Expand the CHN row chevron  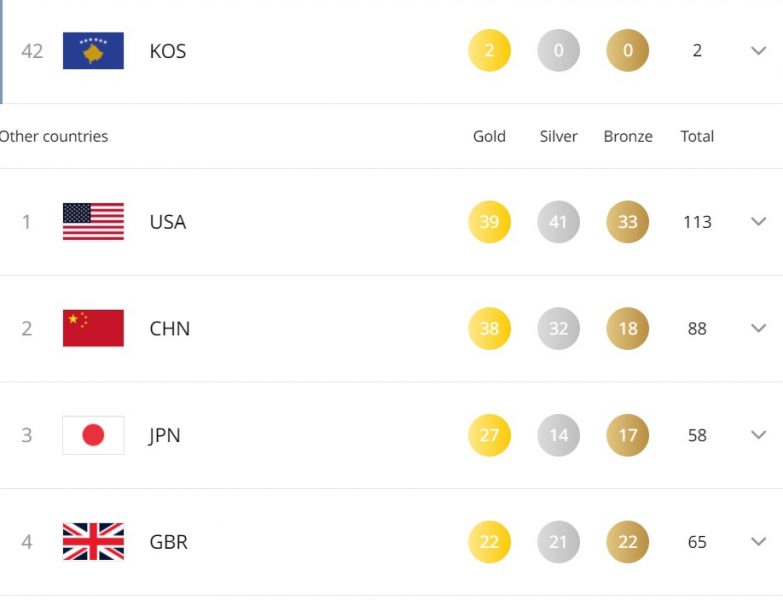(758, 328)
